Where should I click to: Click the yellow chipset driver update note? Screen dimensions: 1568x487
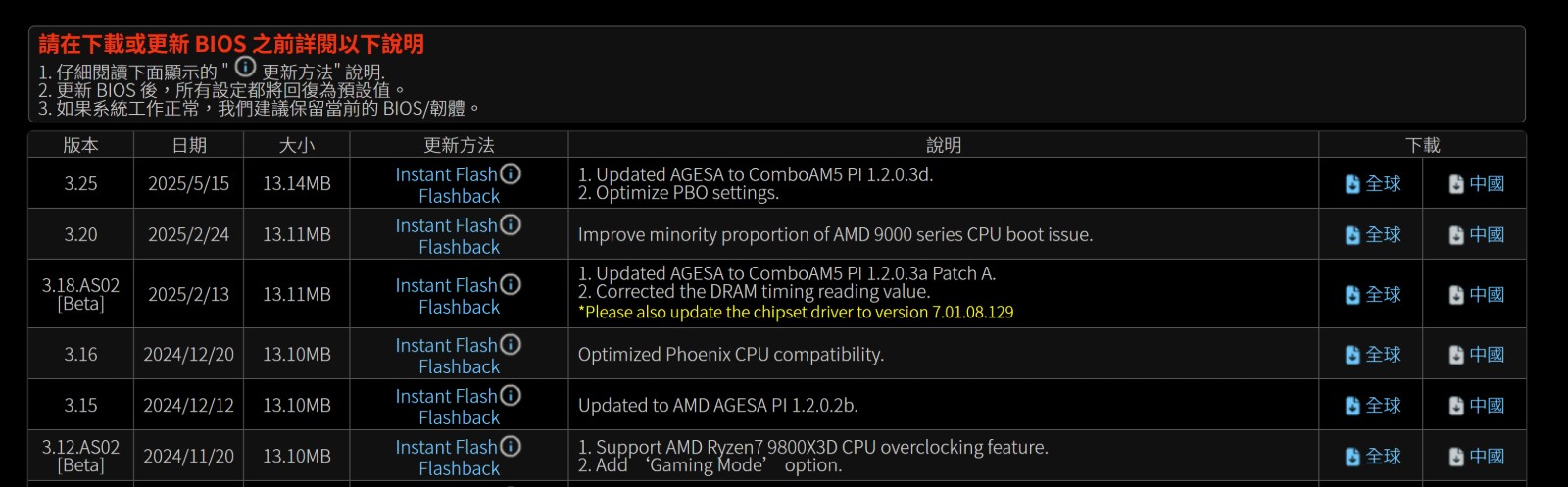click(796, 313)
